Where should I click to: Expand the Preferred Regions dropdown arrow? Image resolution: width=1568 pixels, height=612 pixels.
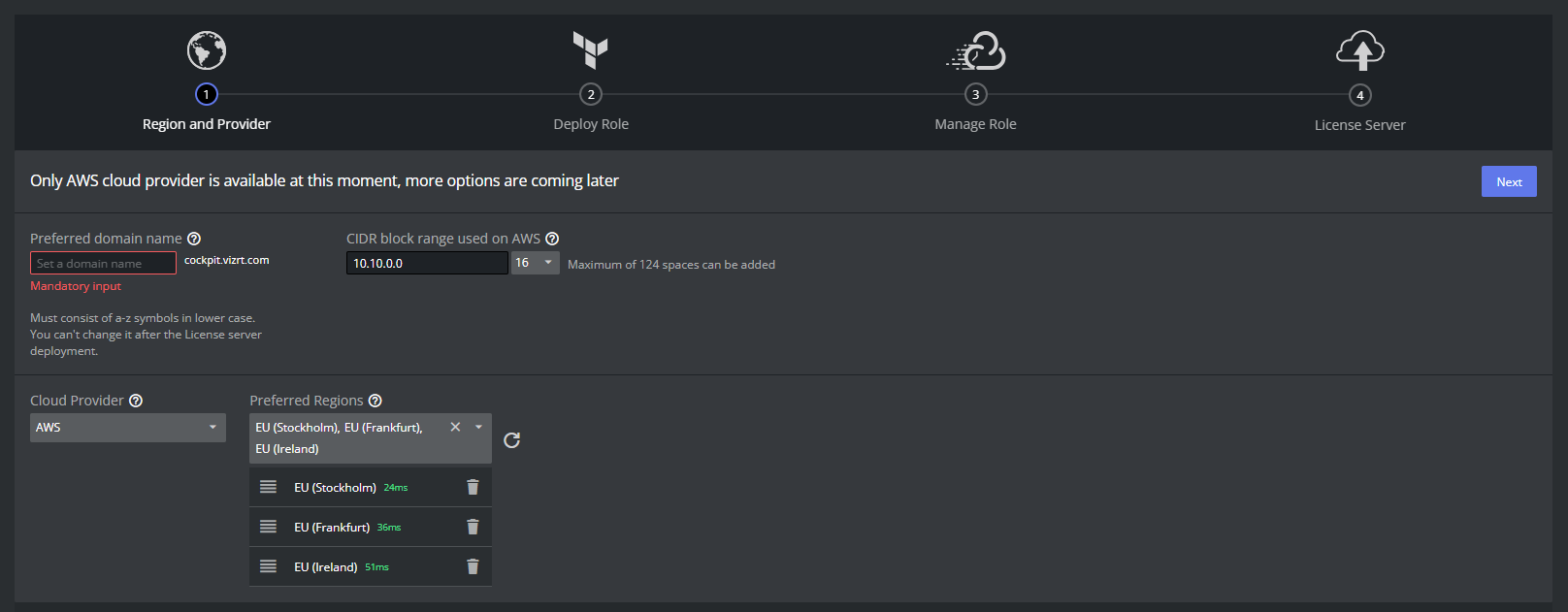(478, 427)
